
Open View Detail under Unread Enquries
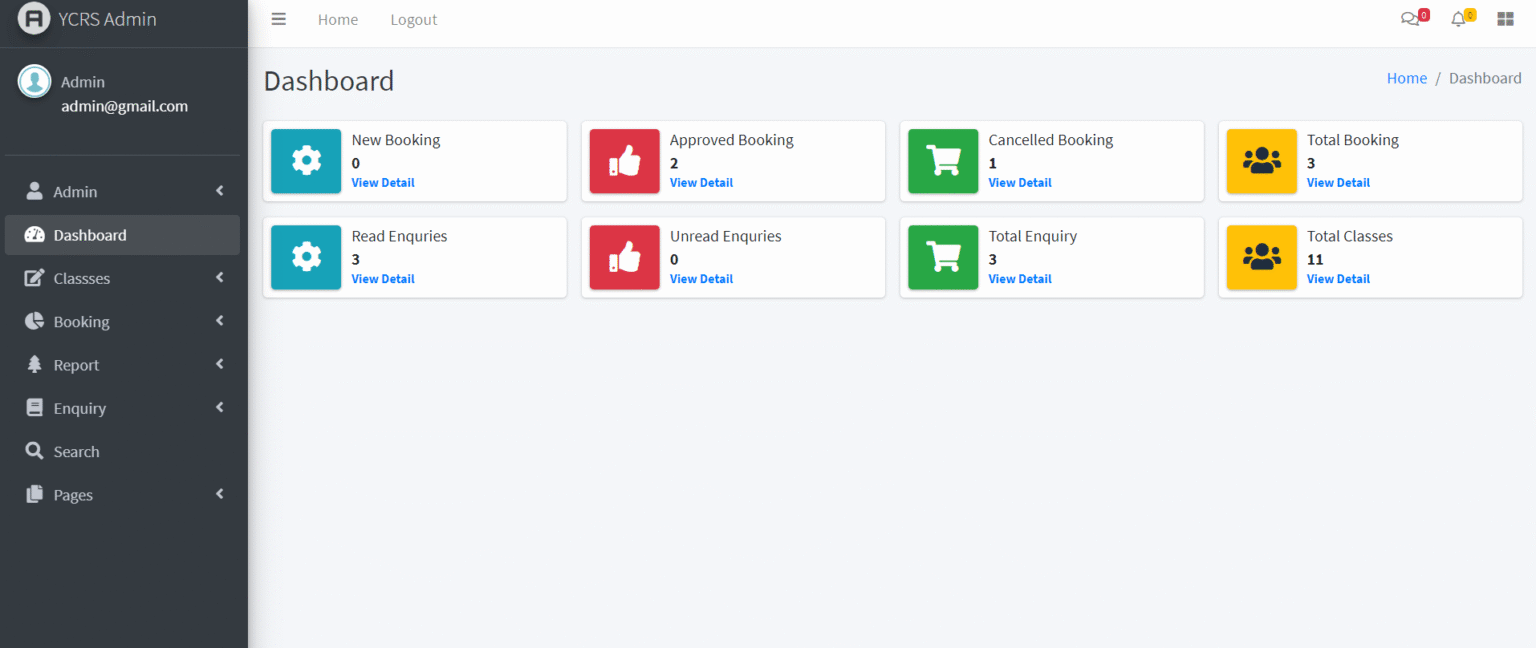[701, 279]
